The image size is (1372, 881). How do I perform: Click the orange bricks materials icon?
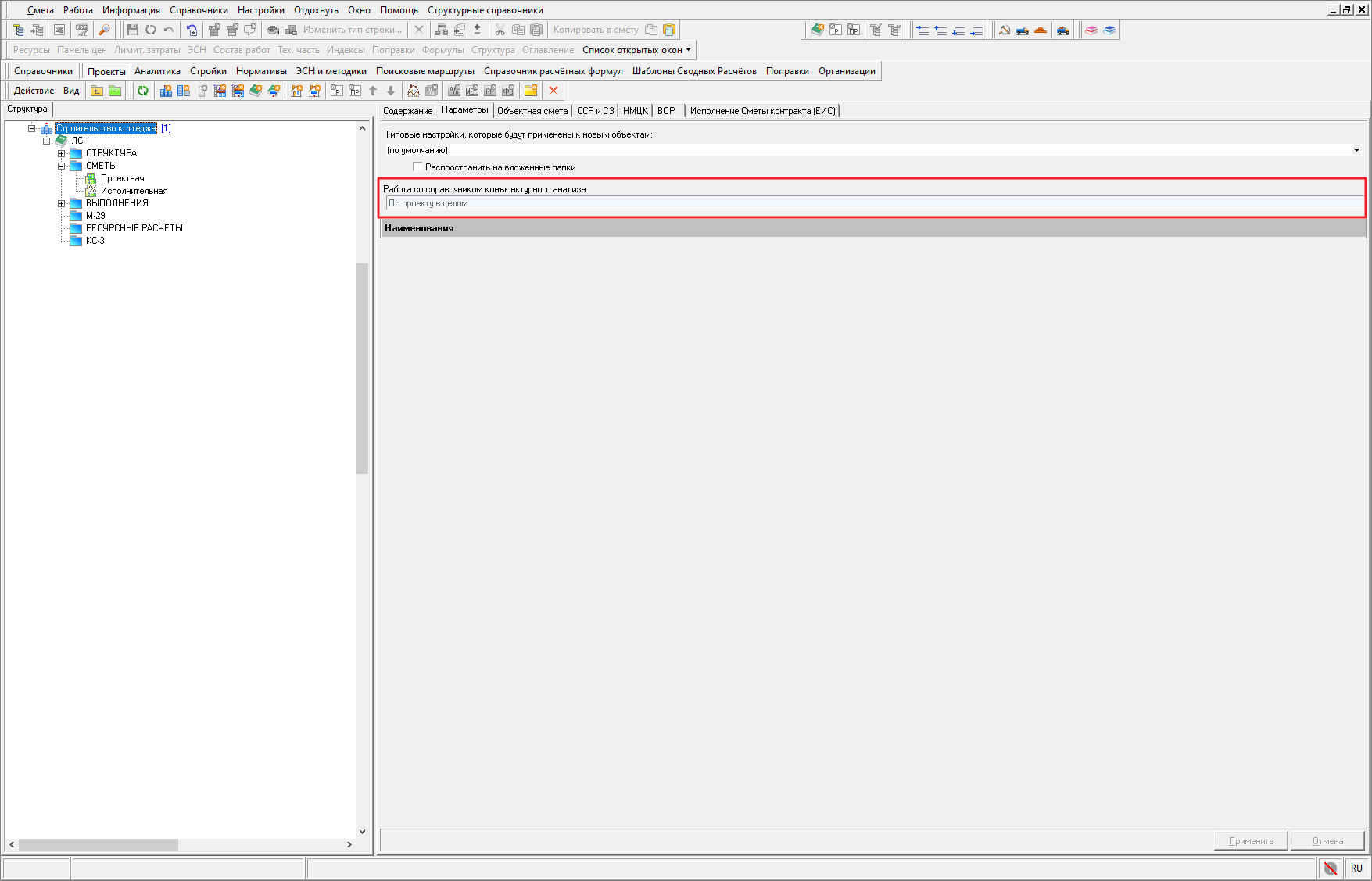point(1041,30)
